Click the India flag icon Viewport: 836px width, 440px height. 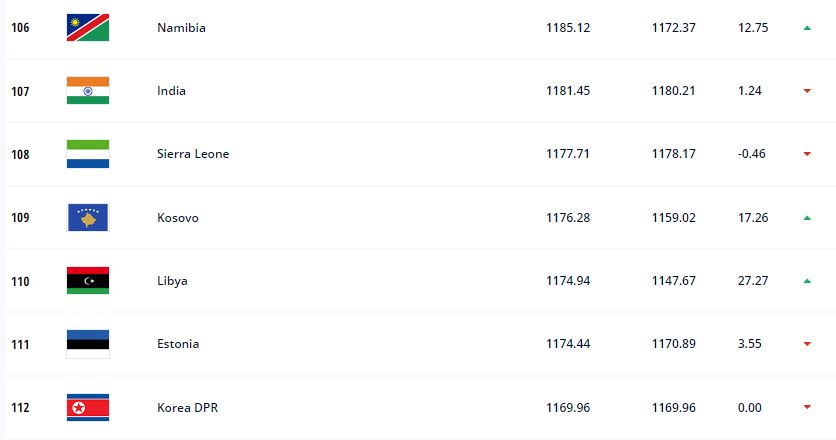(x=88, y=91)
